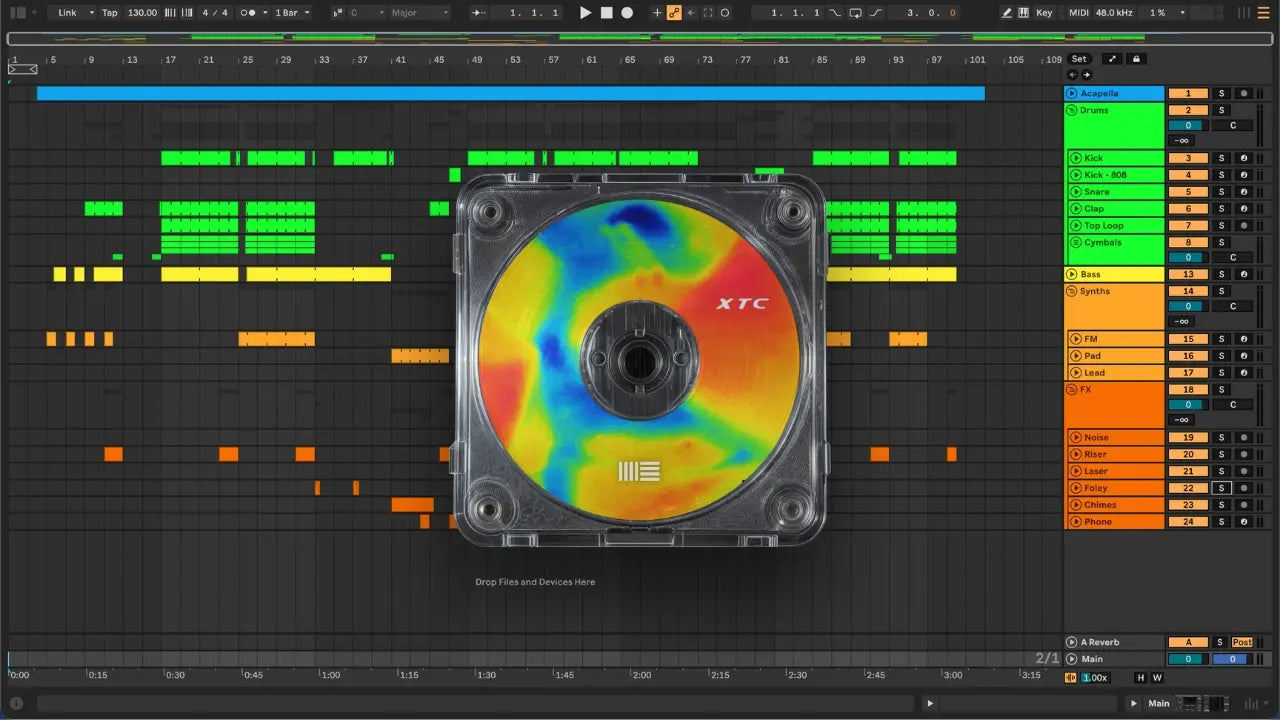
Task: Start playback with the Play button
Action: tap(586, 13)
